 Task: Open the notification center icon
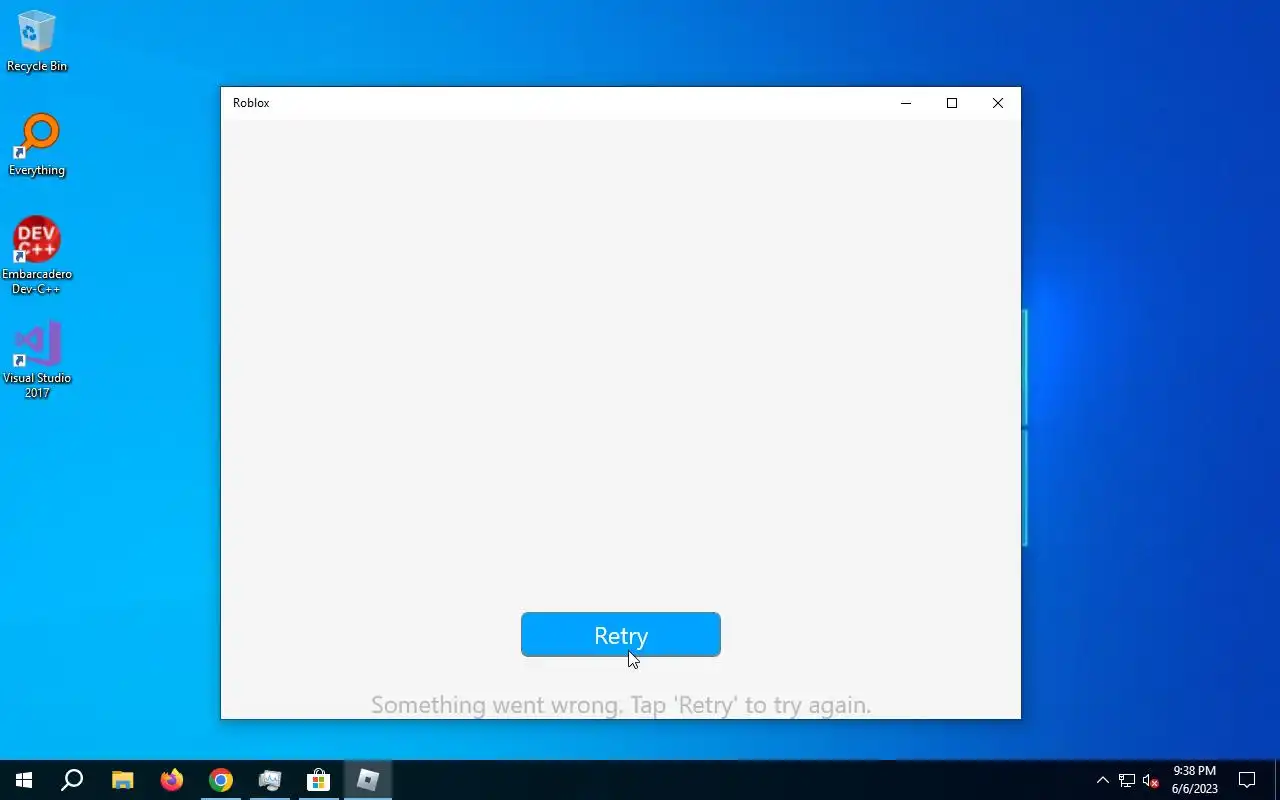pos(1247,780)
